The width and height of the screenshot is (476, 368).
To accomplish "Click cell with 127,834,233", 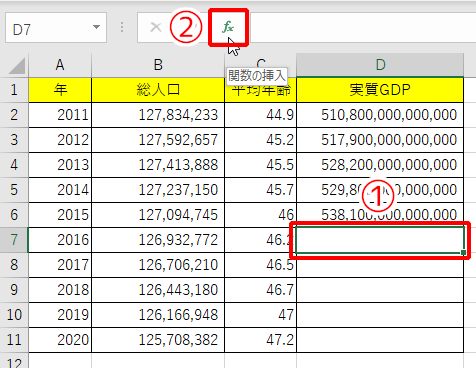I will tap(158, 115).
